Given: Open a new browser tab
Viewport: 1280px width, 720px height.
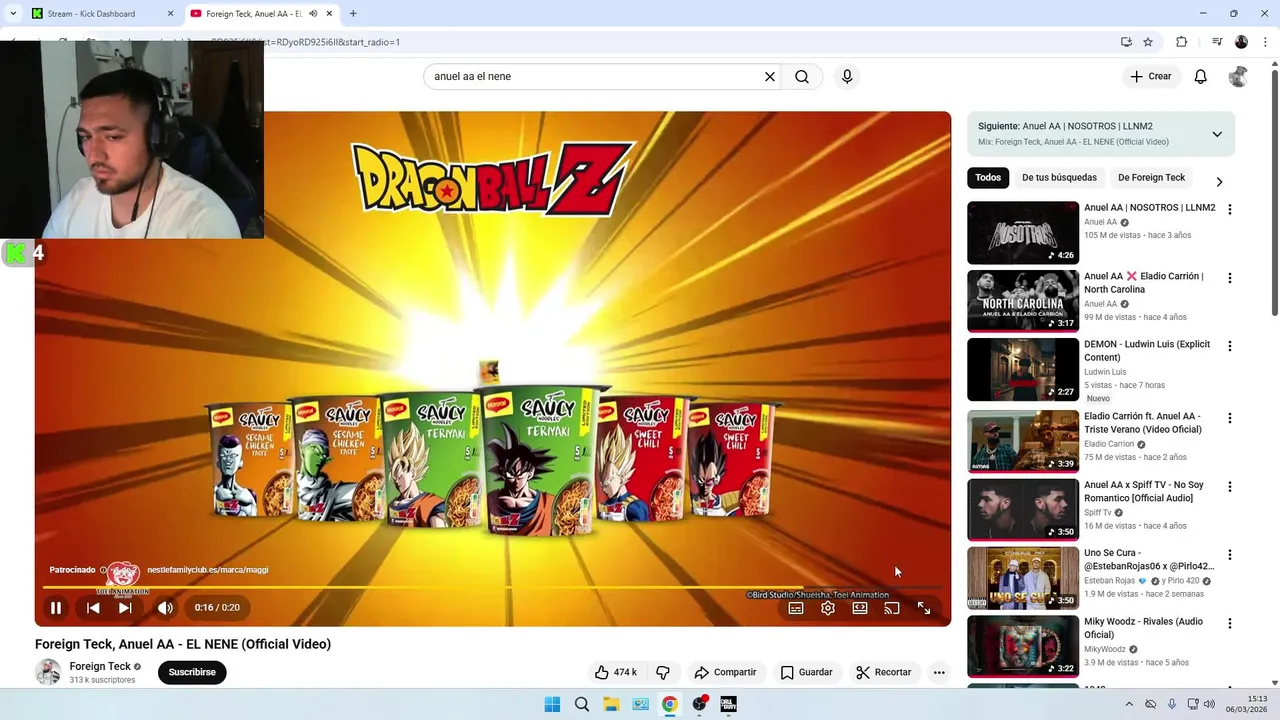Looking at the screenshot, I should coord(353,14).
